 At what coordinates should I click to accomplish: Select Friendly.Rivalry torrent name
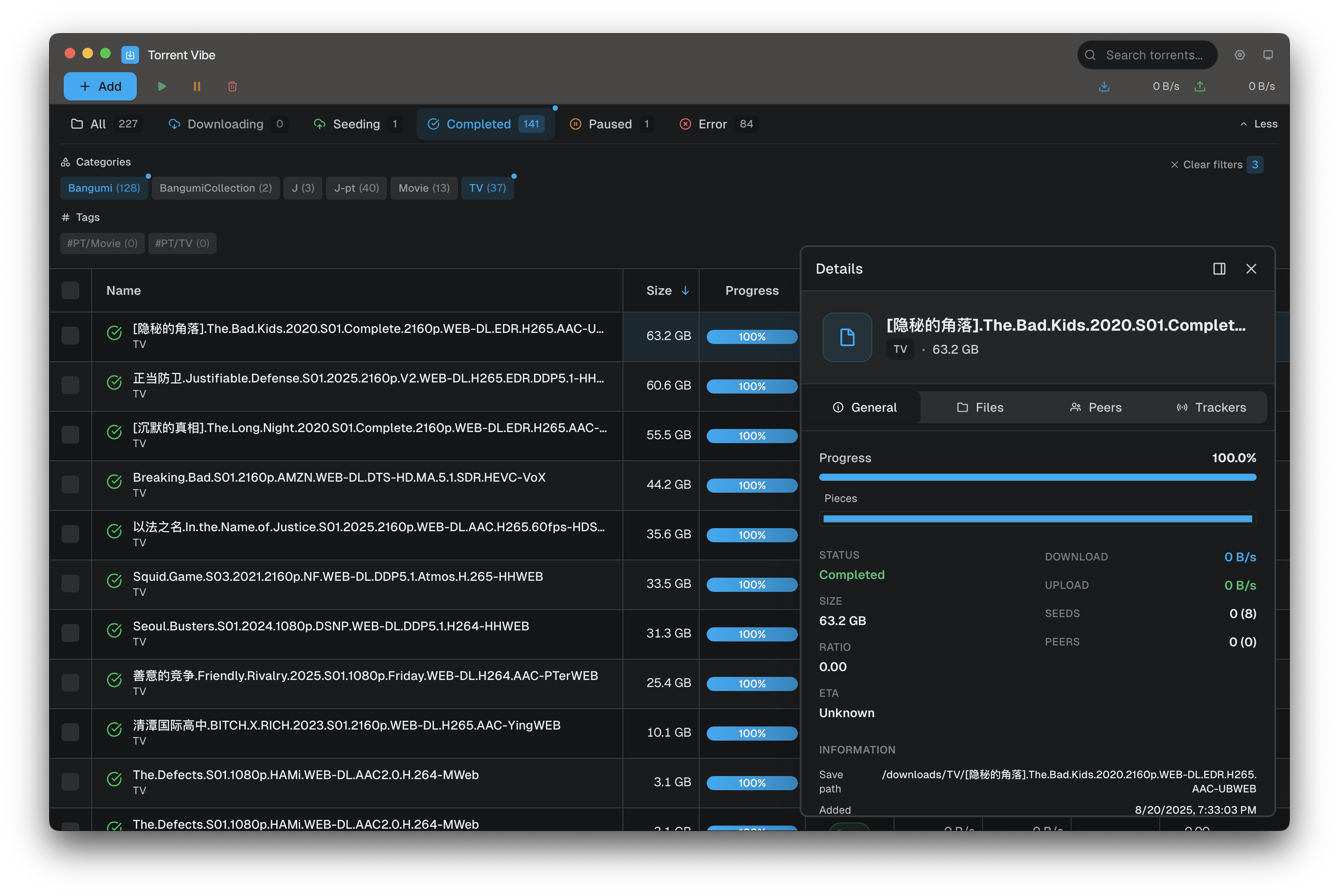[x=365, y=676]
